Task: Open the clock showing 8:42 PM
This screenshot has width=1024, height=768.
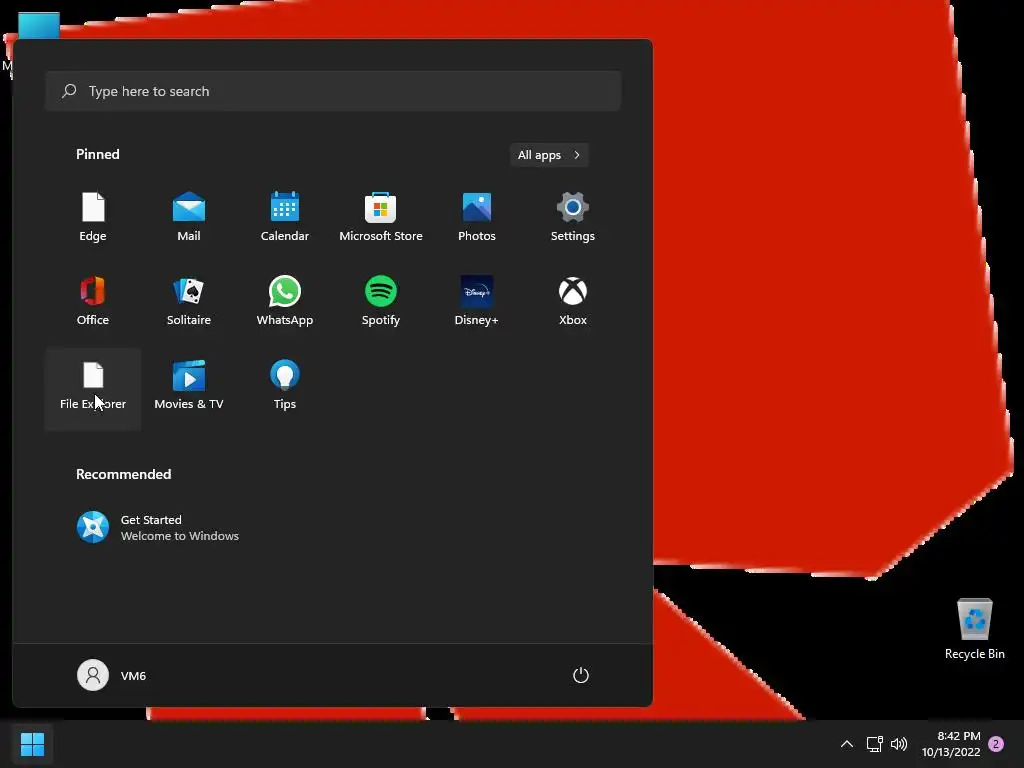Action: [x=951, y=744]
